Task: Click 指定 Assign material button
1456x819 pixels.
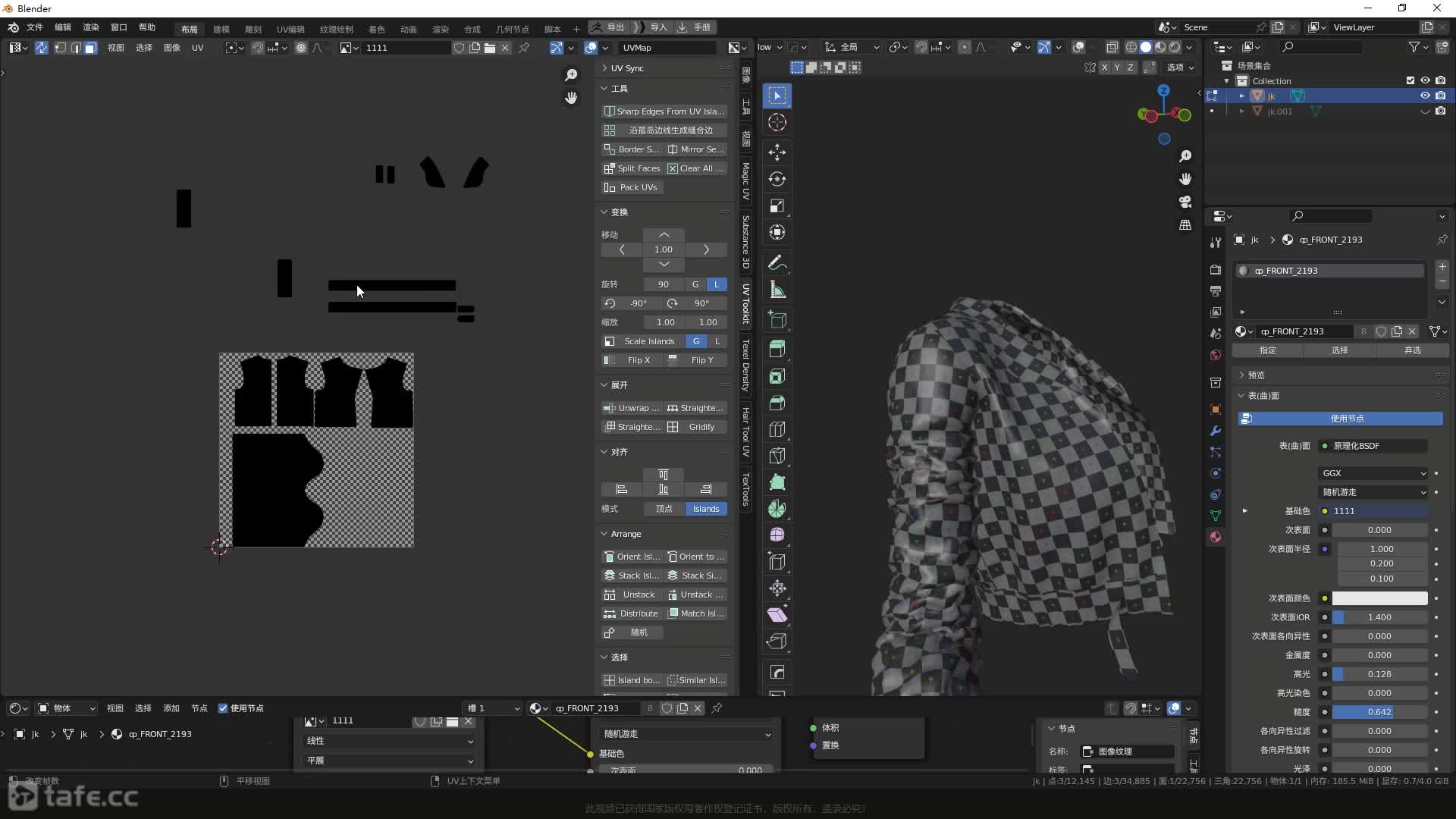Action: click(x=1268, y=350)
